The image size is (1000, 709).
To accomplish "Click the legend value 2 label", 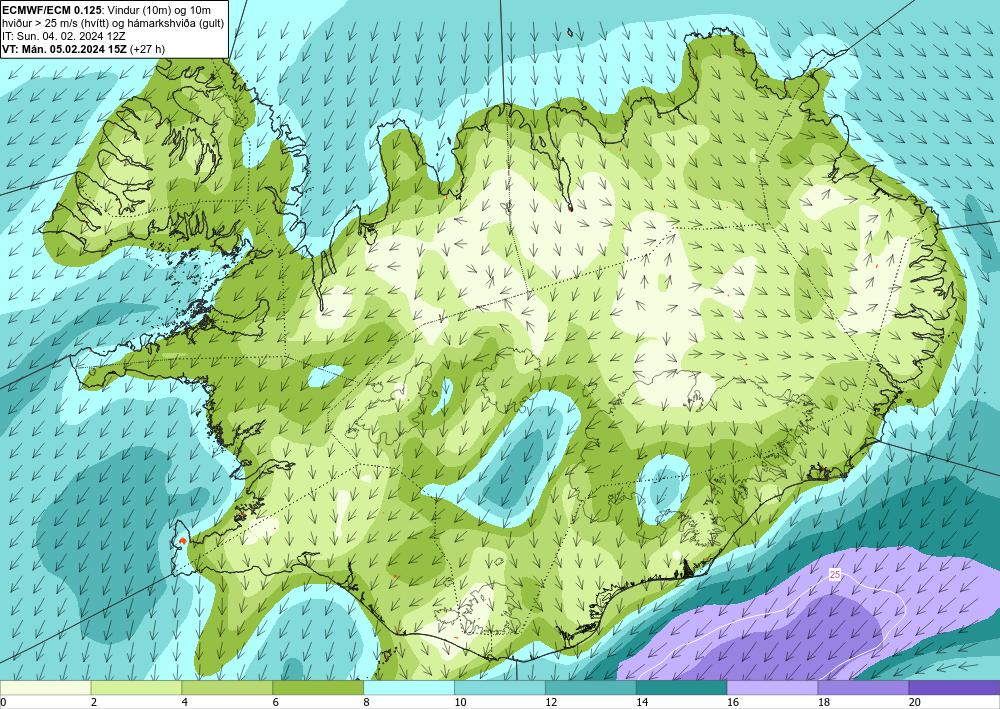I will [x=94, y=702].
